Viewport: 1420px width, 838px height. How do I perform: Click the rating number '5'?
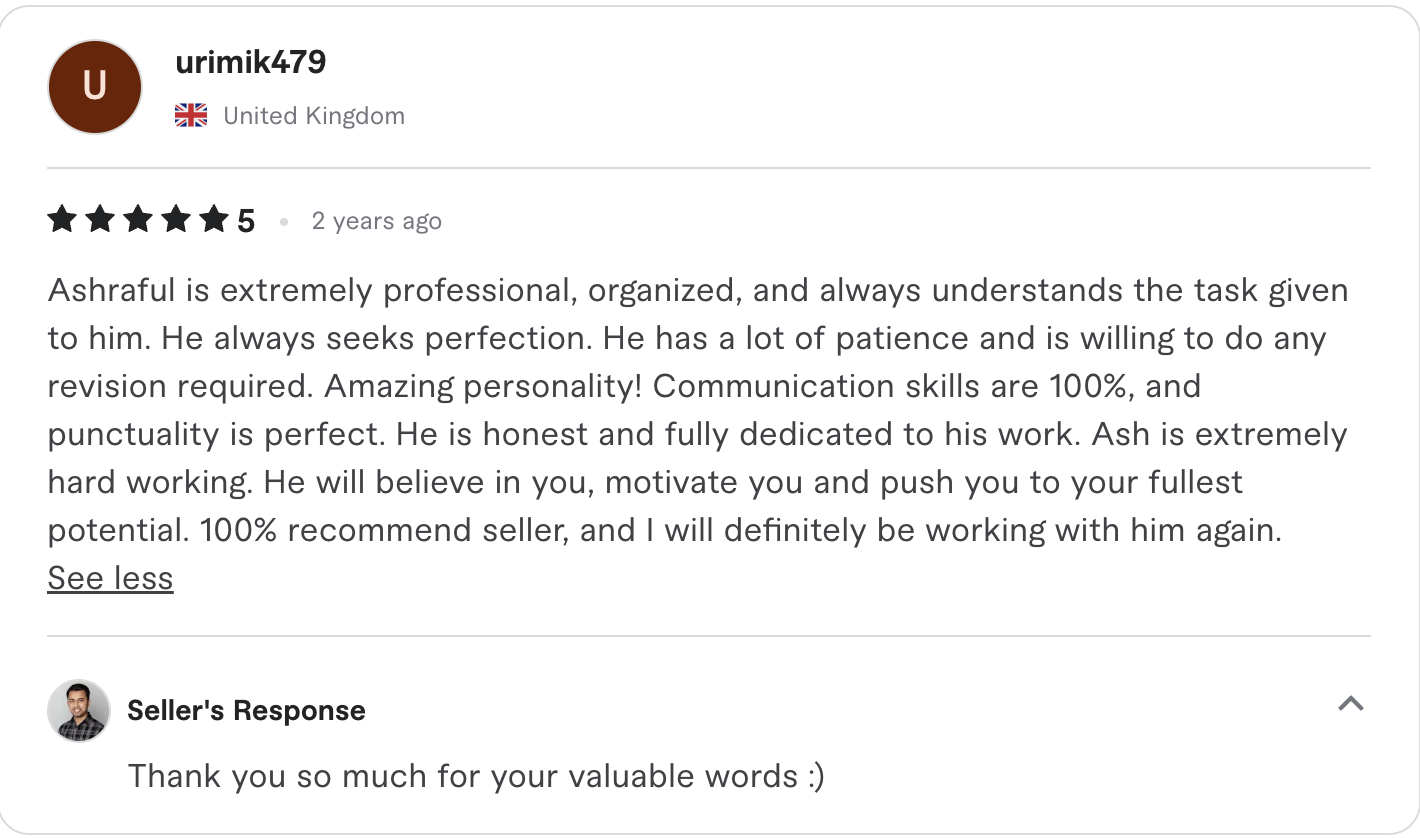click(247, 219)
